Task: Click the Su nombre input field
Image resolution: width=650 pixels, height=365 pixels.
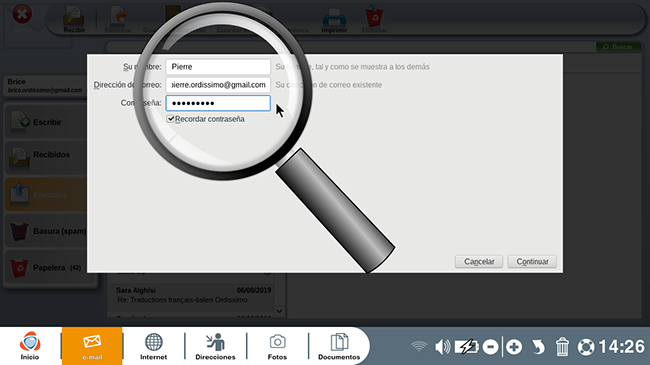Action: point(218,67)
